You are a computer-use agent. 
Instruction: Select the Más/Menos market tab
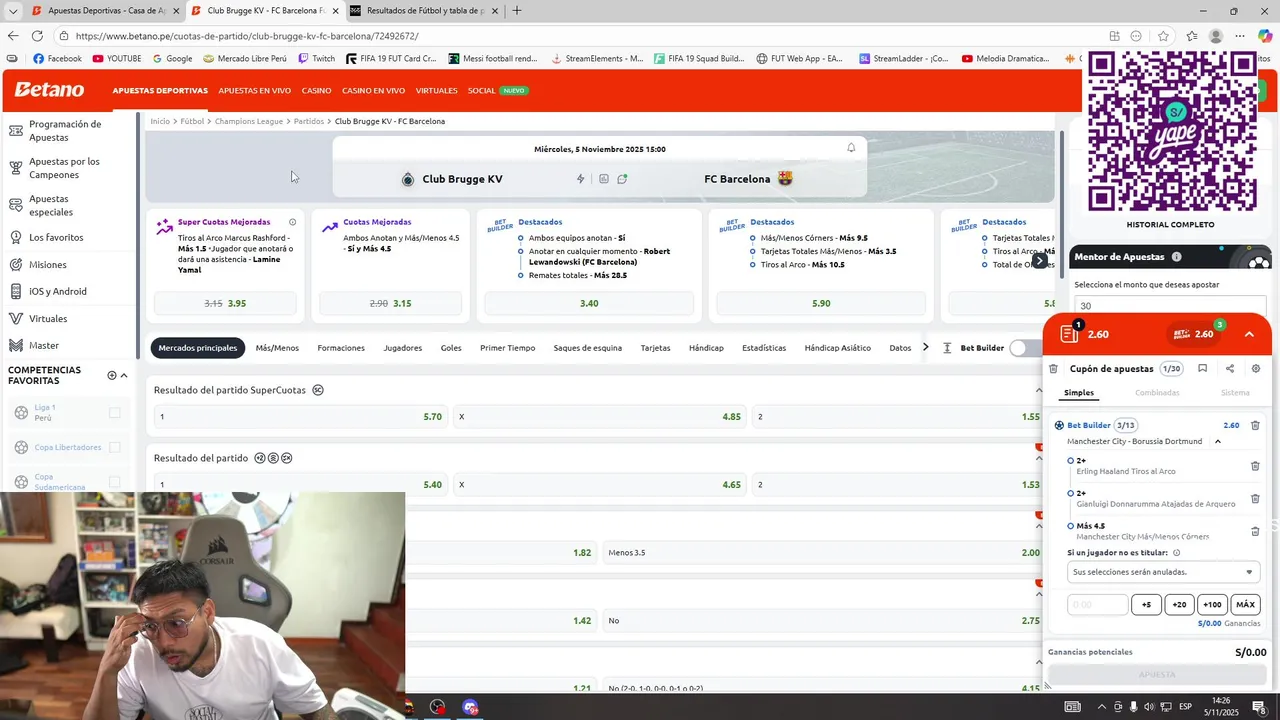click(277, 348)
